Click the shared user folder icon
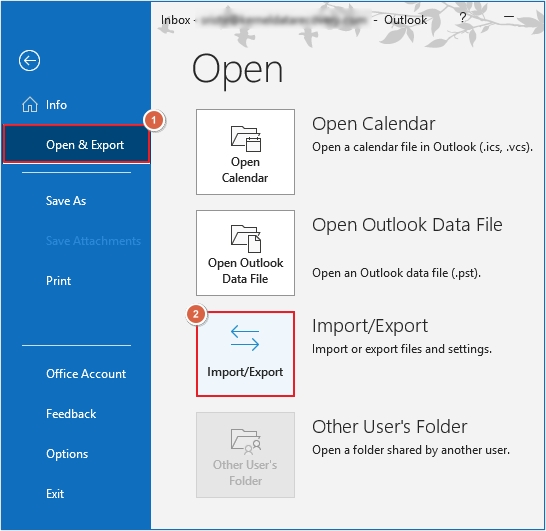 pyautogui.click(x=246, y=442)
